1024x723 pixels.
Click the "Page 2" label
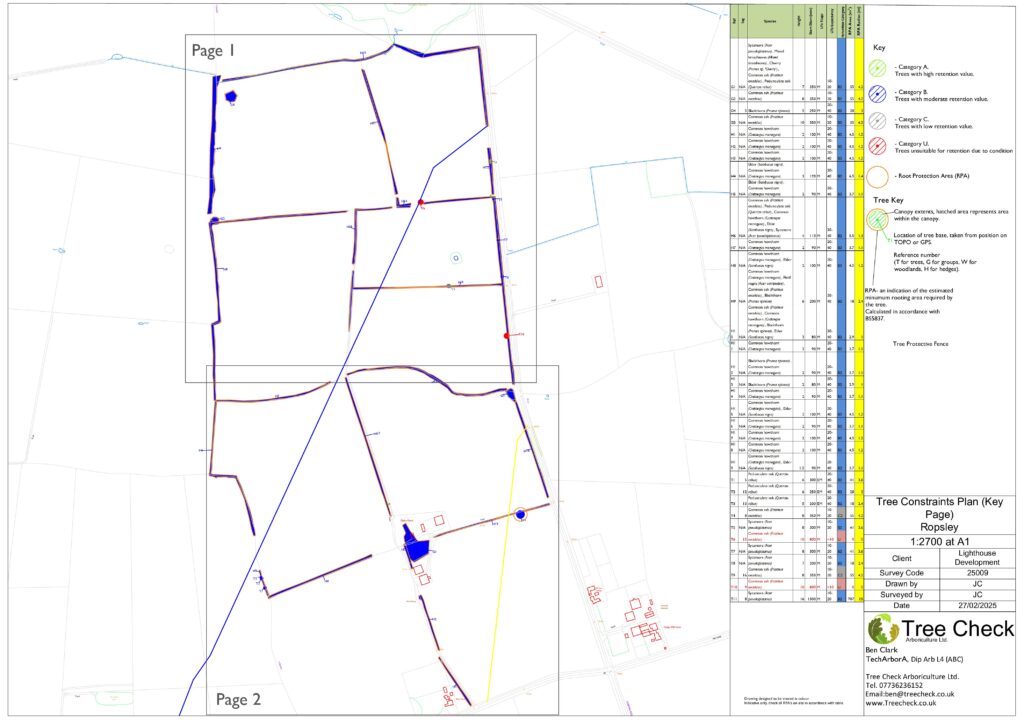(x=238, y=698)
